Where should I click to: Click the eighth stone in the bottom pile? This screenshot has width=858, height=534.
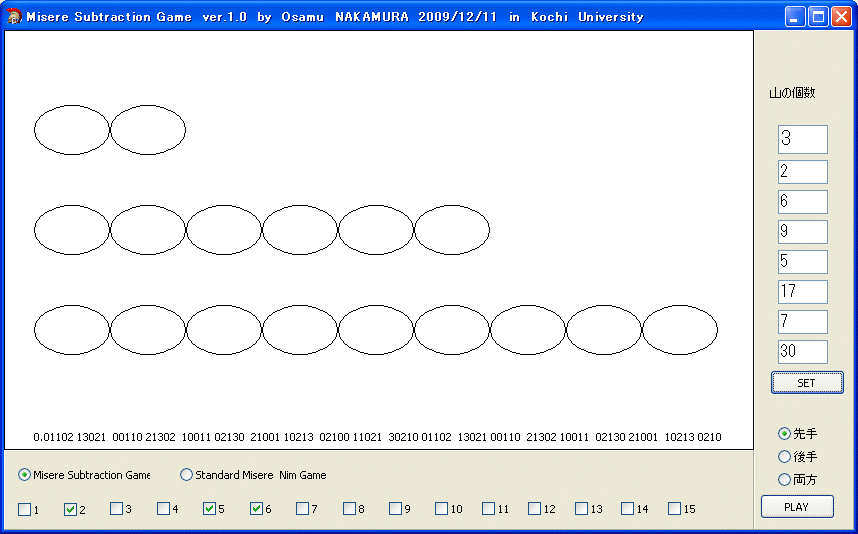[604, 330]
